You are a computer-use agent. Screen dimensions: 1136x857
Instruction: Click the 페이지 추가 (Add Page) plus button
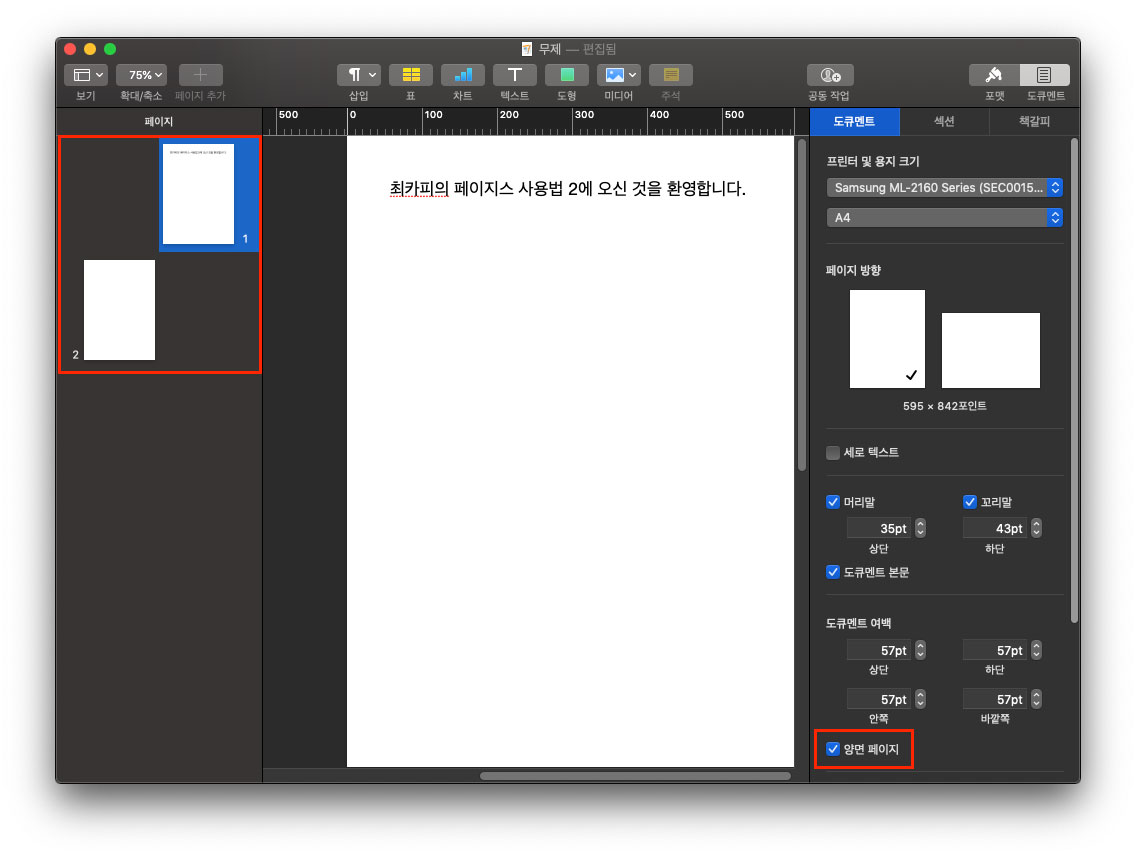pos(201,75)
